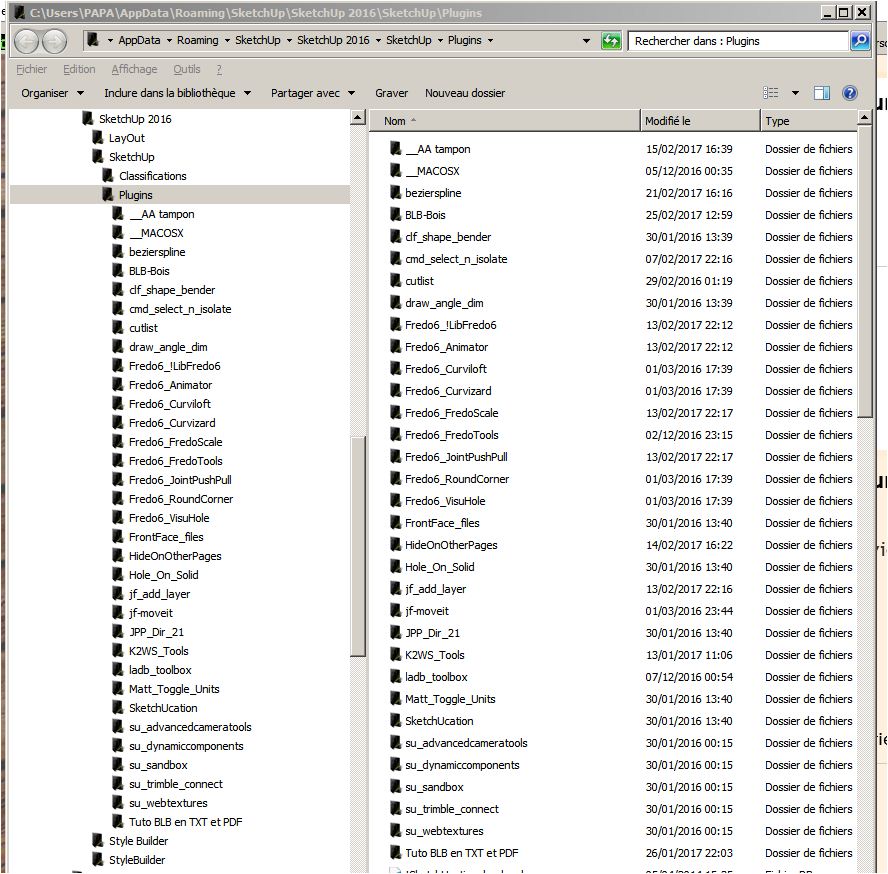
Task: Open the Edition menu
Action: click(x=79, y=69)
